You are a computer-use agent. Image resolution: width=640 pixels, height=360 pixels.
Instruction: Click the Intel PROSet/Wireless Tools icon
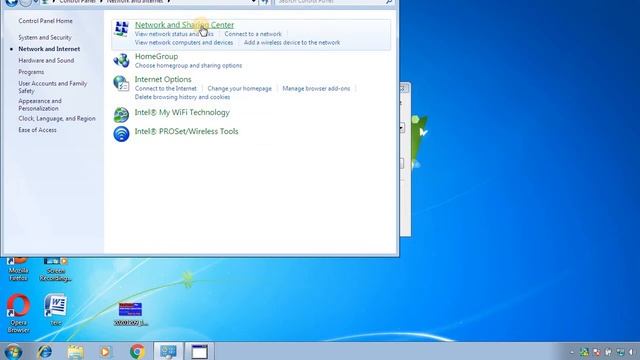pos(121,133)
